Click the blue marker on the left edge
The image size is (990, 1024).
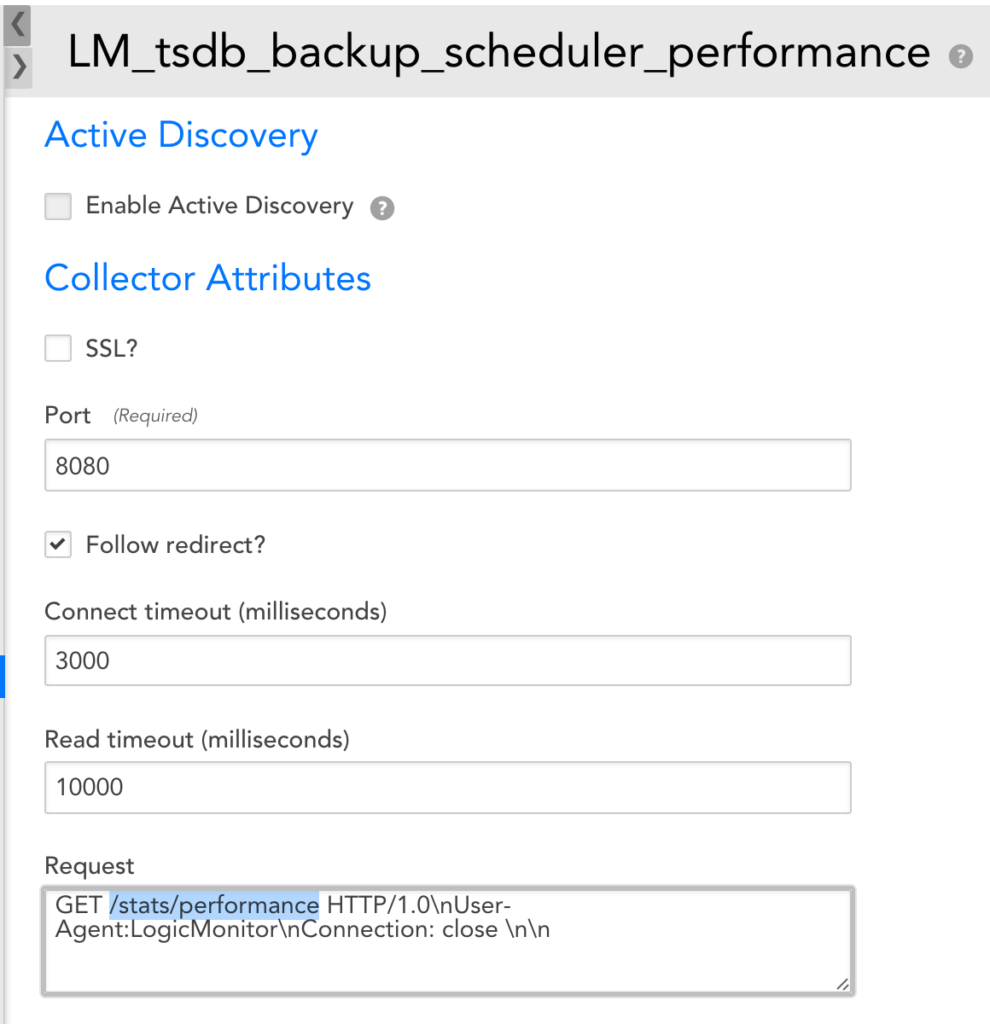pyautogui.click(x=2, y=676)
